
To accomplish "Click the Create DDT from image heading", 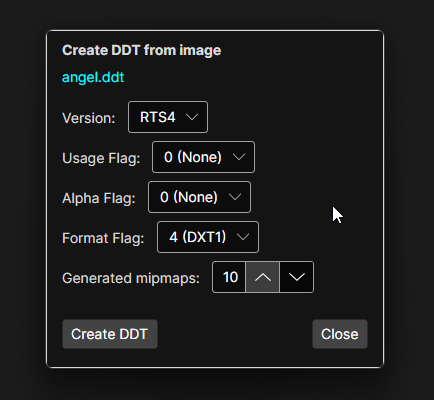I will (142, 50).
